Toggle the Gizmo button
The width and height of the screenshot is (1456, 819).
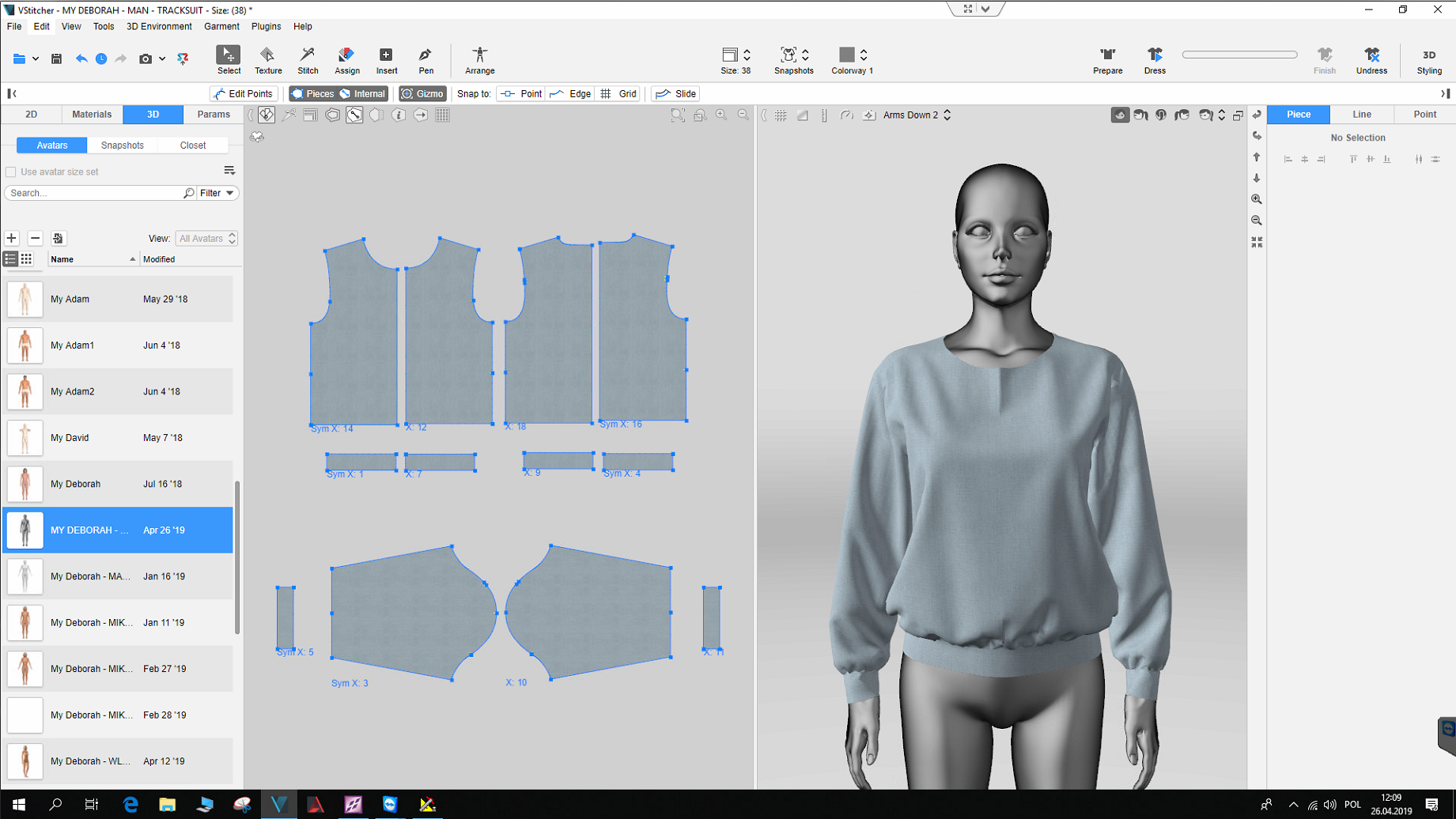[422, 93]
